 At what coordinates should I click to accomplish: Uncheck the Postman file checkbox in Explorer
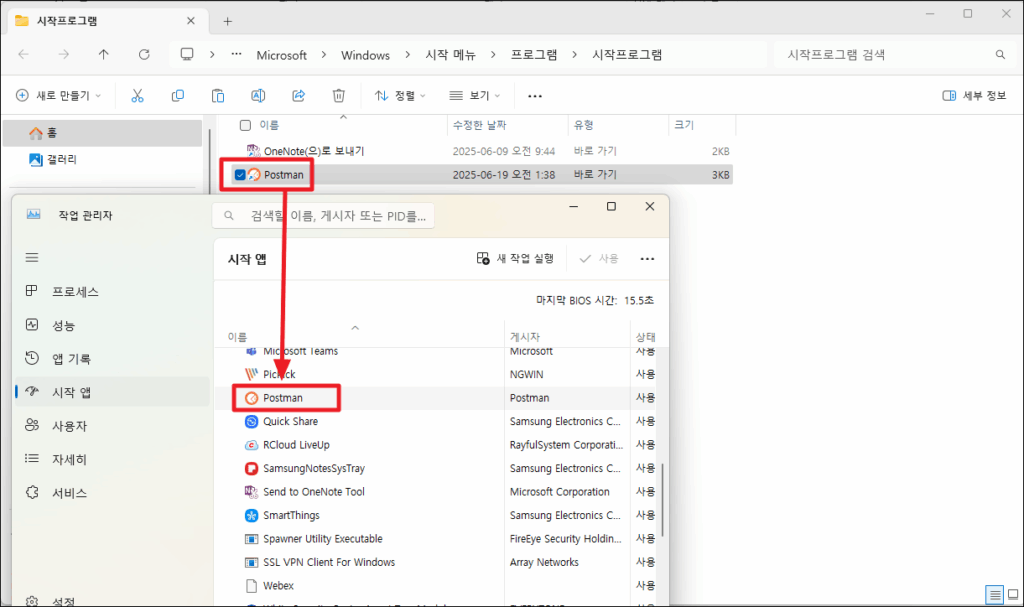tap(240, 175)
